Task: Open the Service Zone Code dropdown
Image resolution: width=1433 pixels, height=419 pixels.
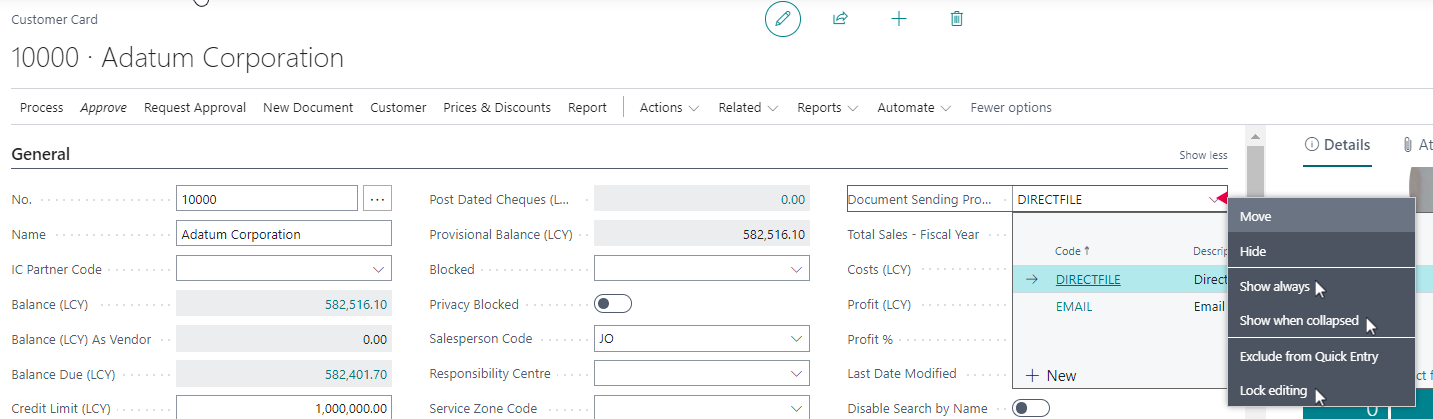Action: pos(797,408)
